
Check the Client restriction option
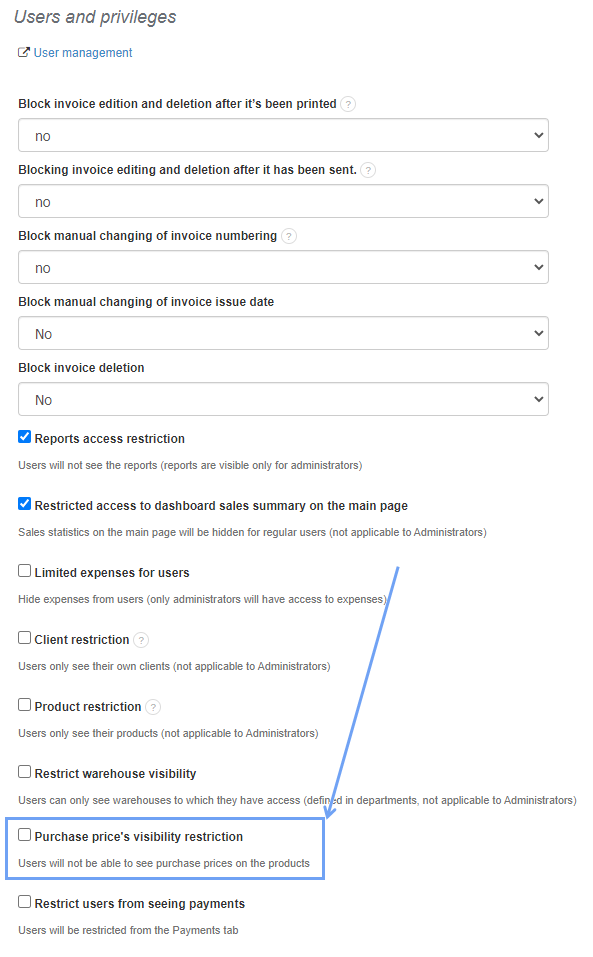coord(24,639)
